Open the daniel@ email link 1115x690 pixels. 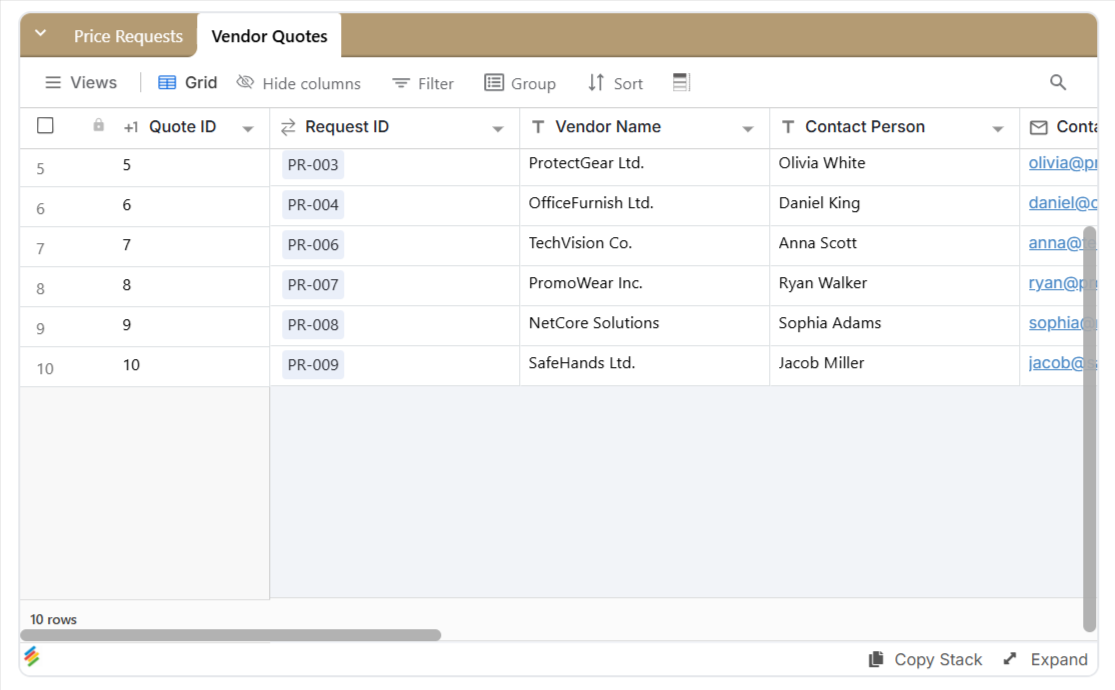pyautogui.click(x=1062, y=203)
